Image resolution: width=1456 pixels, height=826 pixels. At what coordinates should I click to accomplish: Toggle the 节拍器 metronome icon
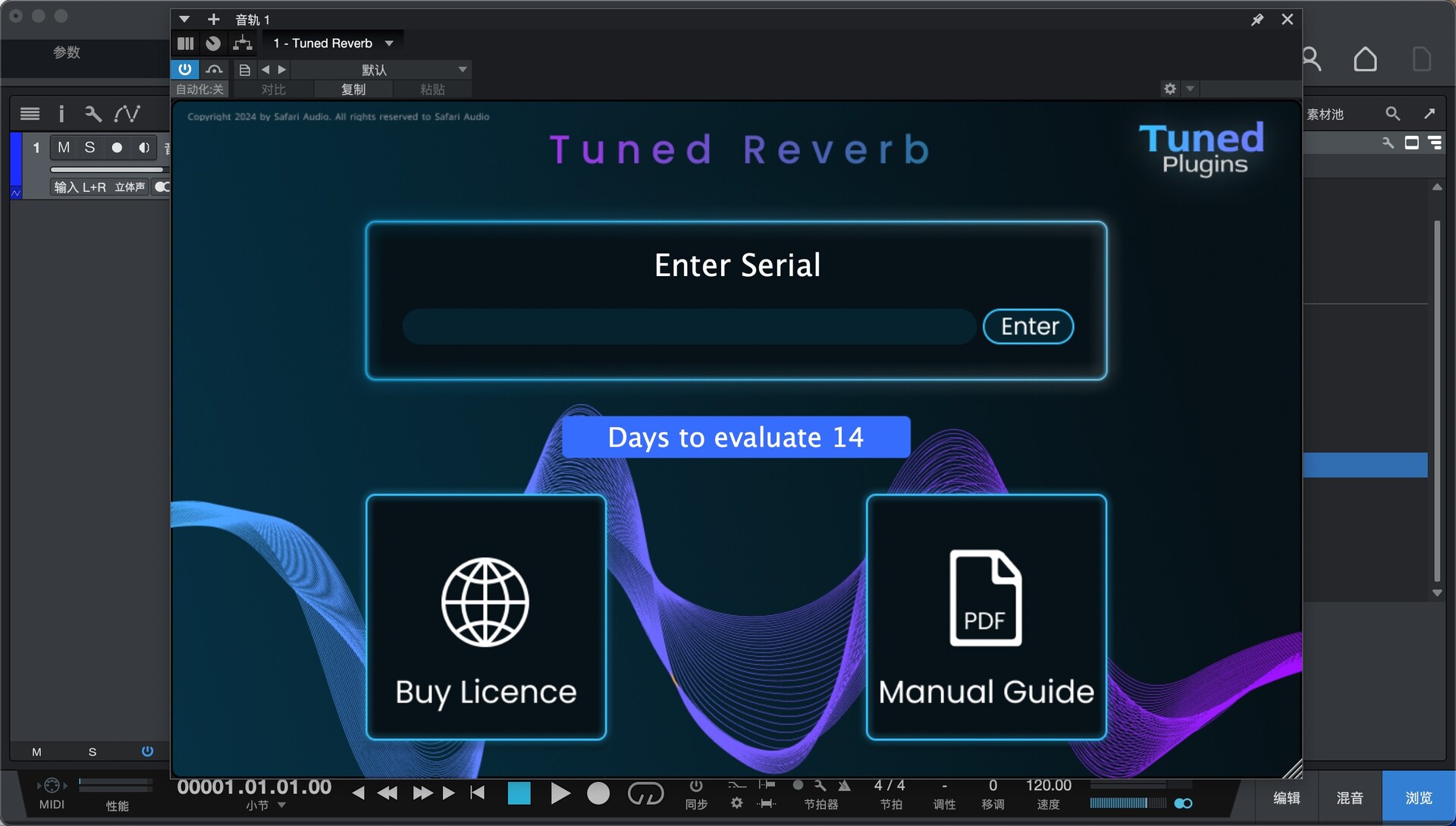coord(844,786)
